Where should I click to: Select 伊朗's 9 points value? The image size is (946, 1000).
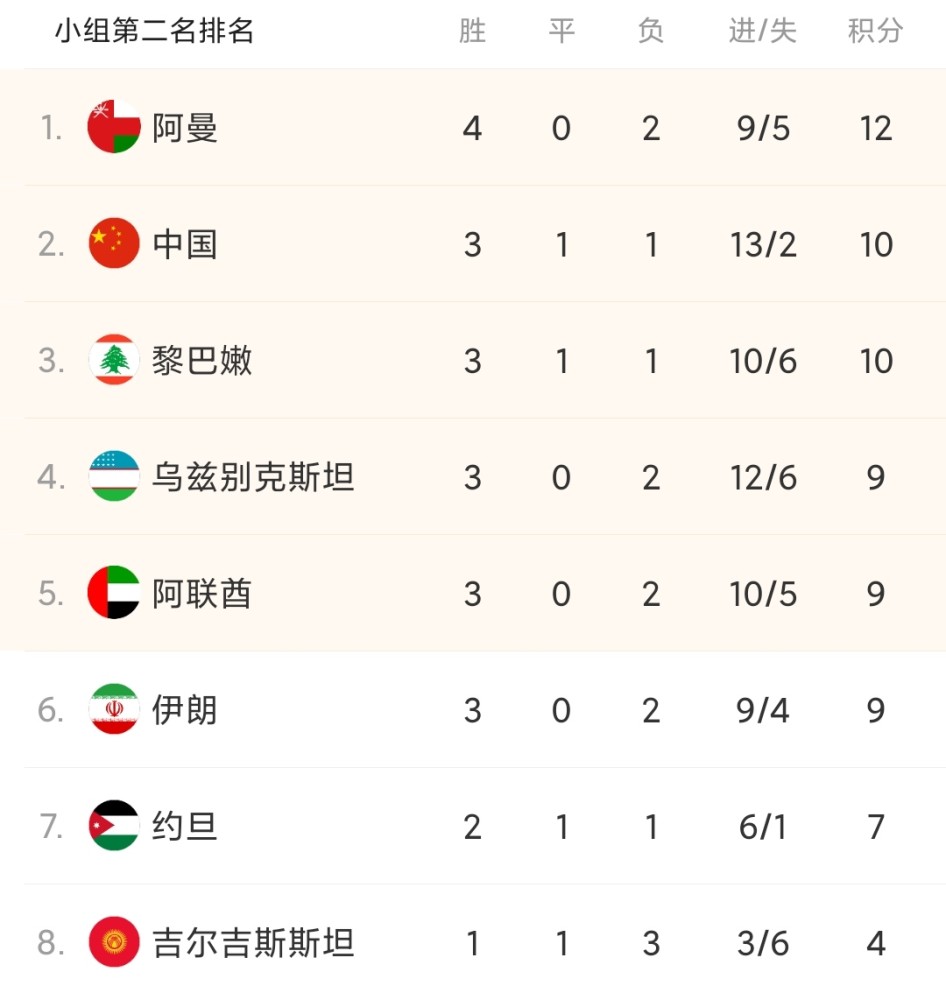(x=876, y=710)
